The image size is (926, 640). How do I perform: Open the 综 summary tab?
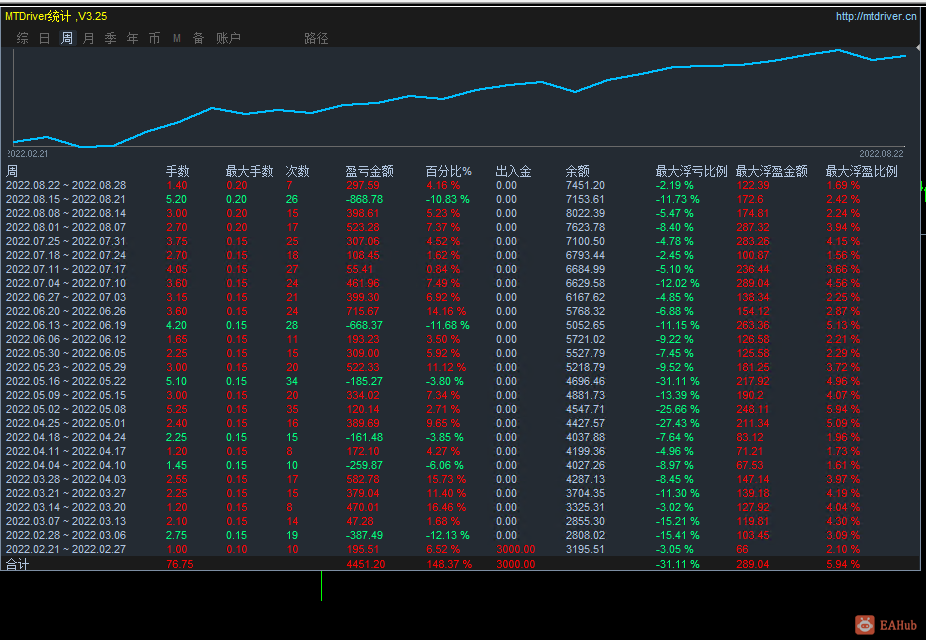[22, 38]
